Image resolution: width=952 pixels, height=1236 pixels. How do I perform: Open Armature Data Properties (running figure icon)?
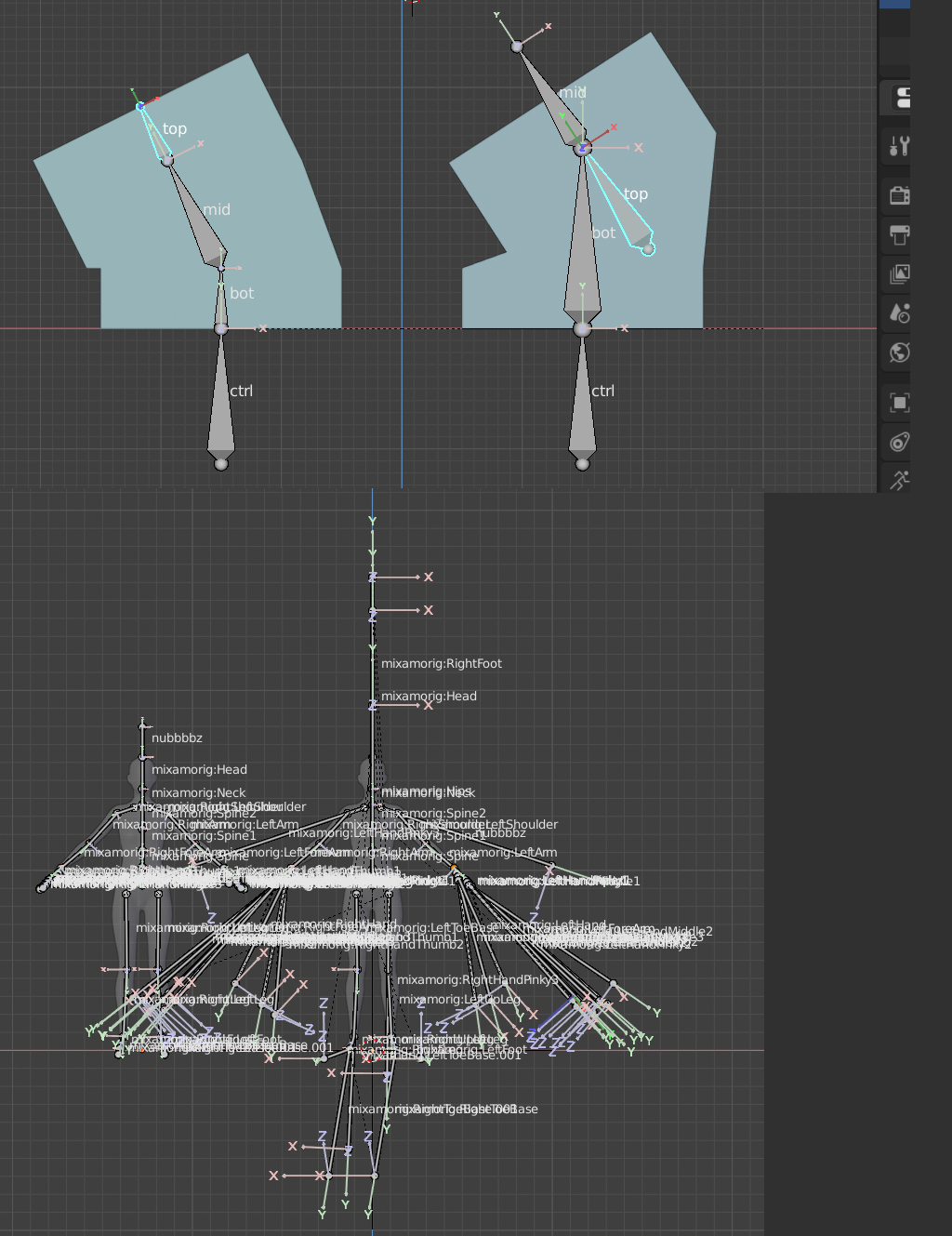[899, 480]
